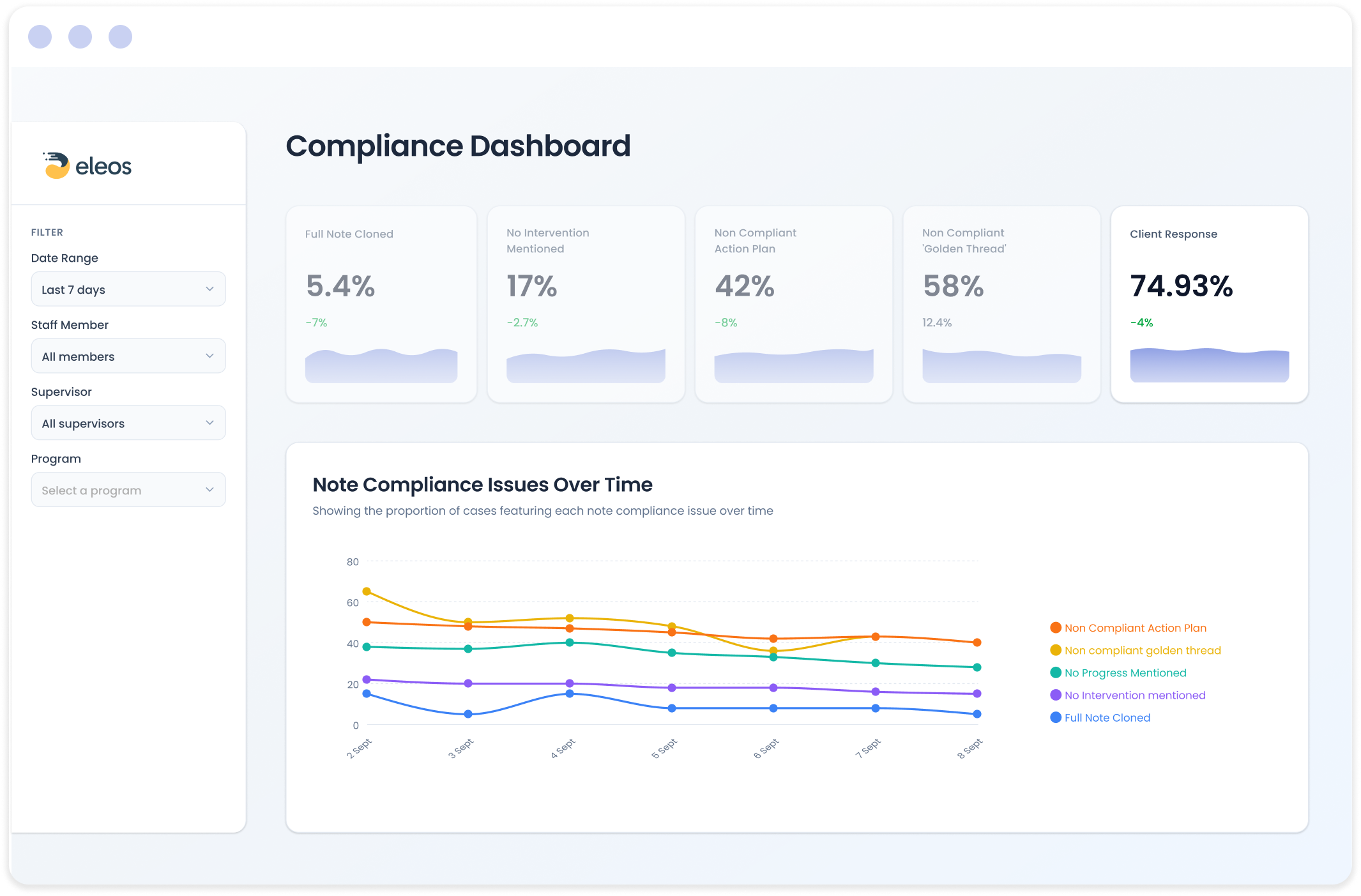Click the 4 Sept No Progress data point
The height and width of the screenshot is (896, 1361).
570,642
